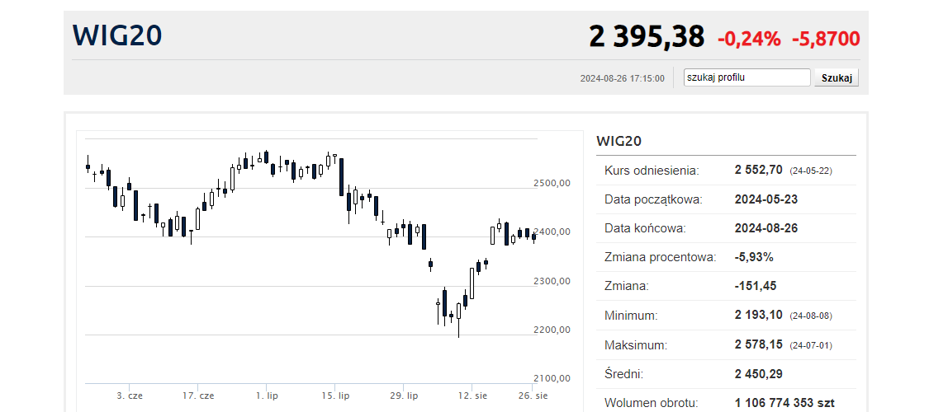Screen dimensions: 948x412
Task: Click the 2200,00 price level label
Action: [551, 330]
